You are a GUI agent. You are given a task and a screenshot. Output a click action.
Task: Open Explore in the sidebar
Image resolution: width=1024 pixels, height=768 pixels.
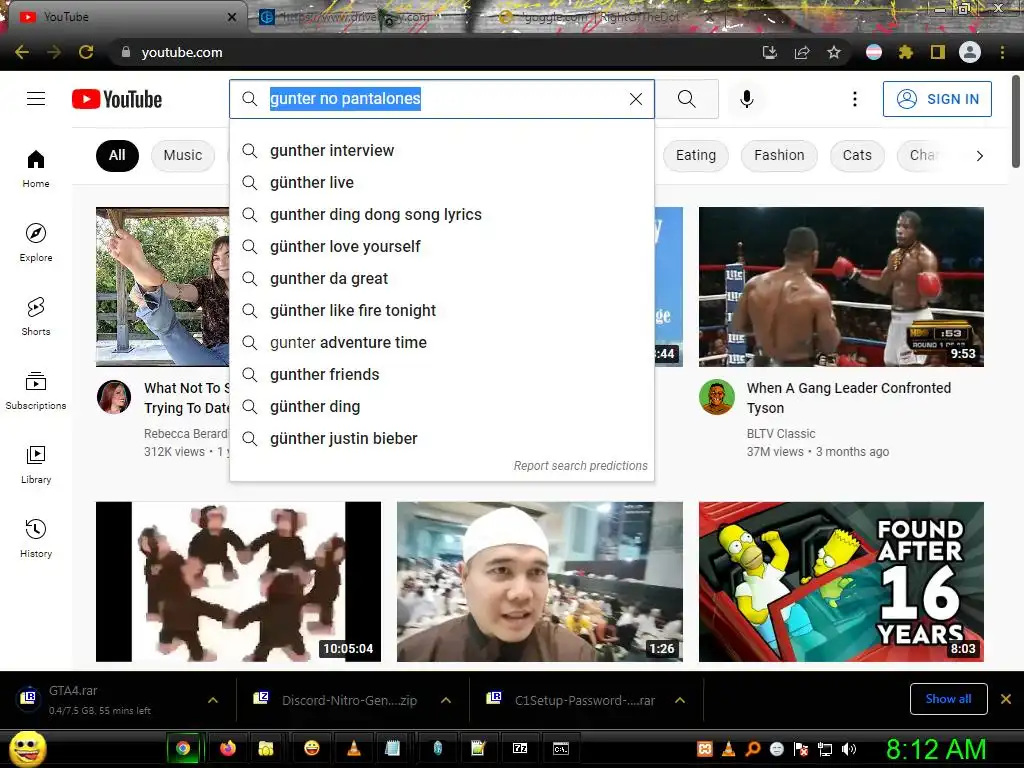point(36,243)
